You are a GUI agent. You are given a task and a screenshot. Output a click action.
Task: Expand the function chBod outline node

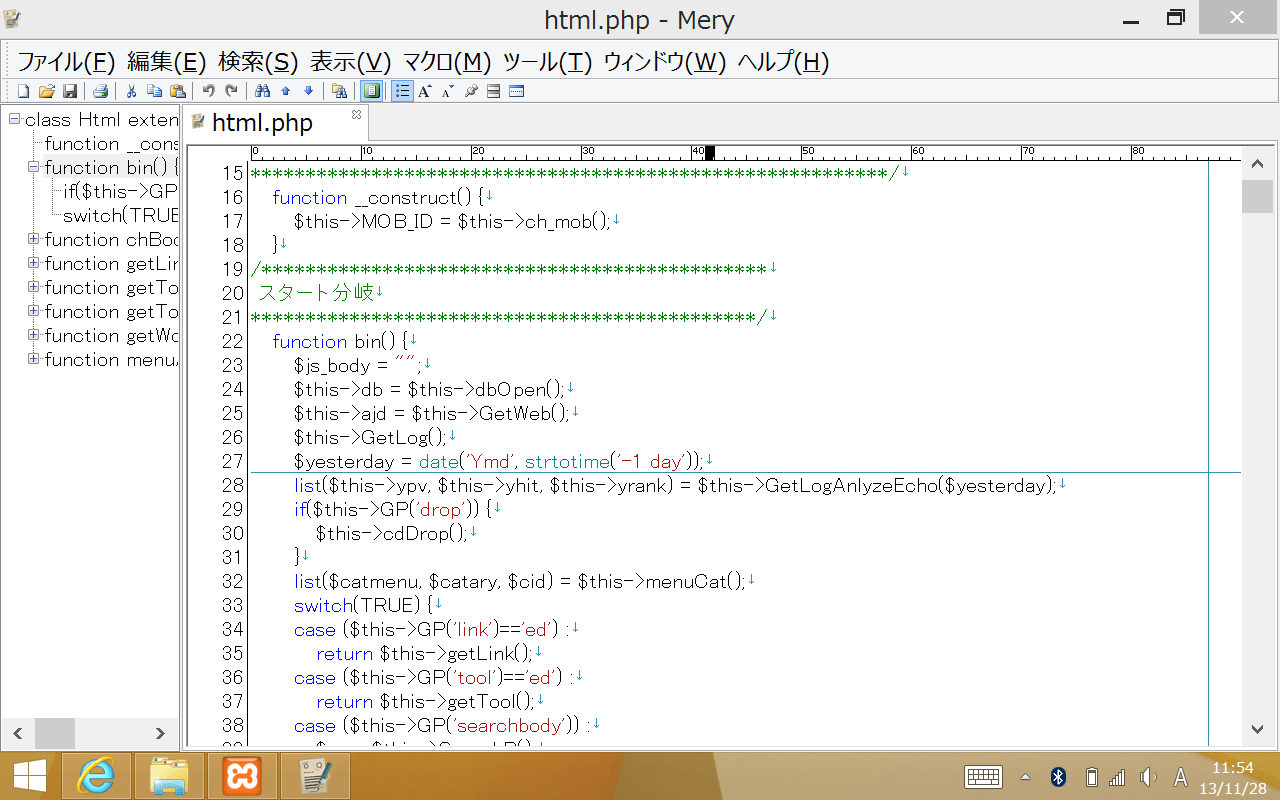33,239
